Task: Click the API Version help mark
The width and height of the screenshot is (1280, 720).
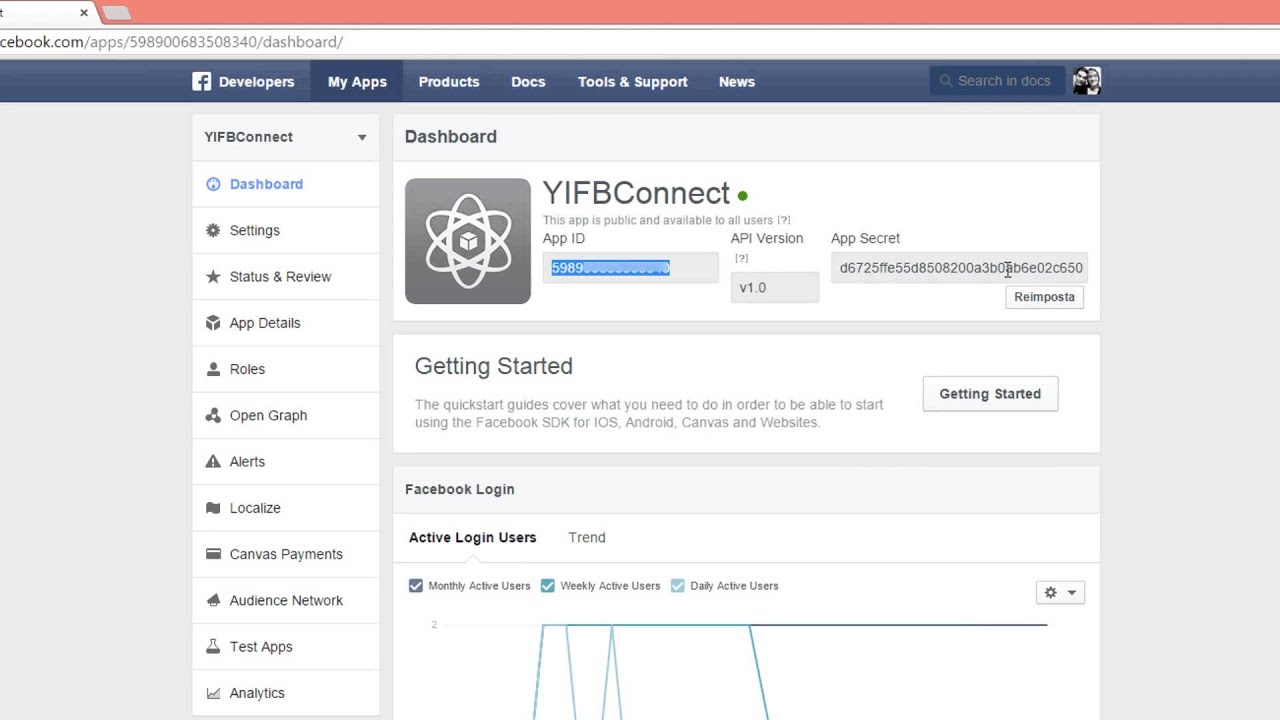Action: point(741,258)
